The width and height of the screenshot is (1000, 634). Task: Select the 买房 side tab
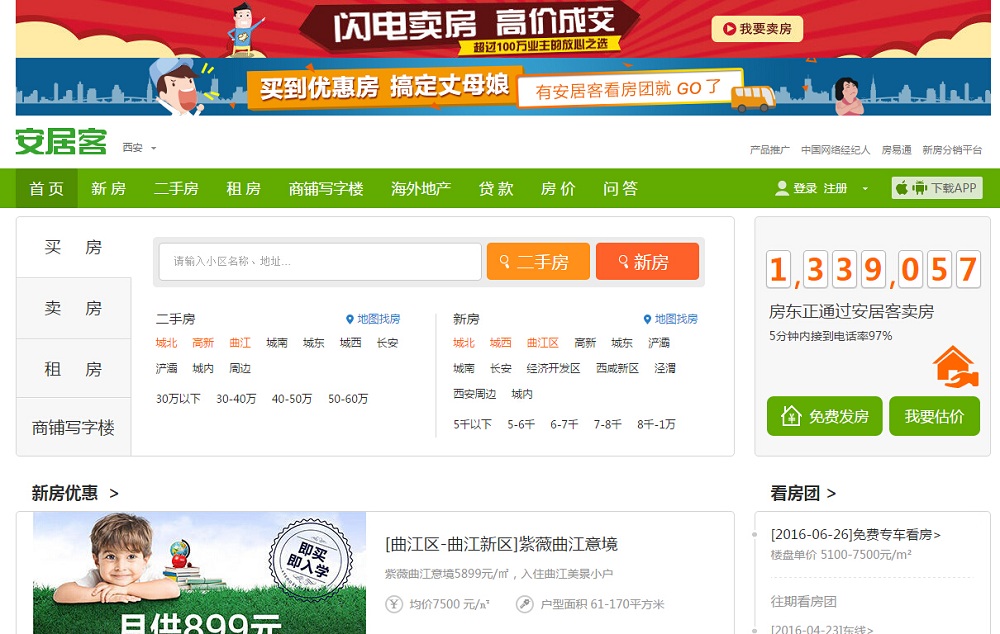73,247
